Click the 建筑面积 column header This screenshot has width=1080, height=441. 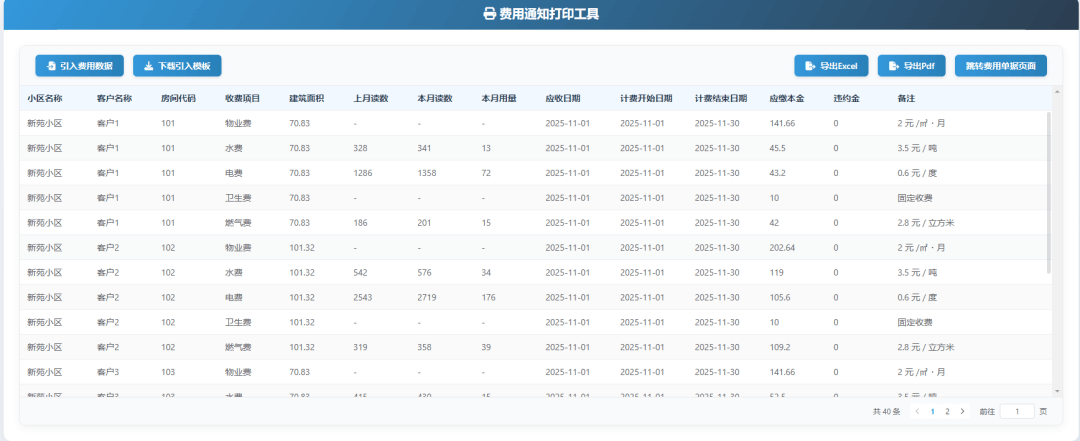pos(307,99)
